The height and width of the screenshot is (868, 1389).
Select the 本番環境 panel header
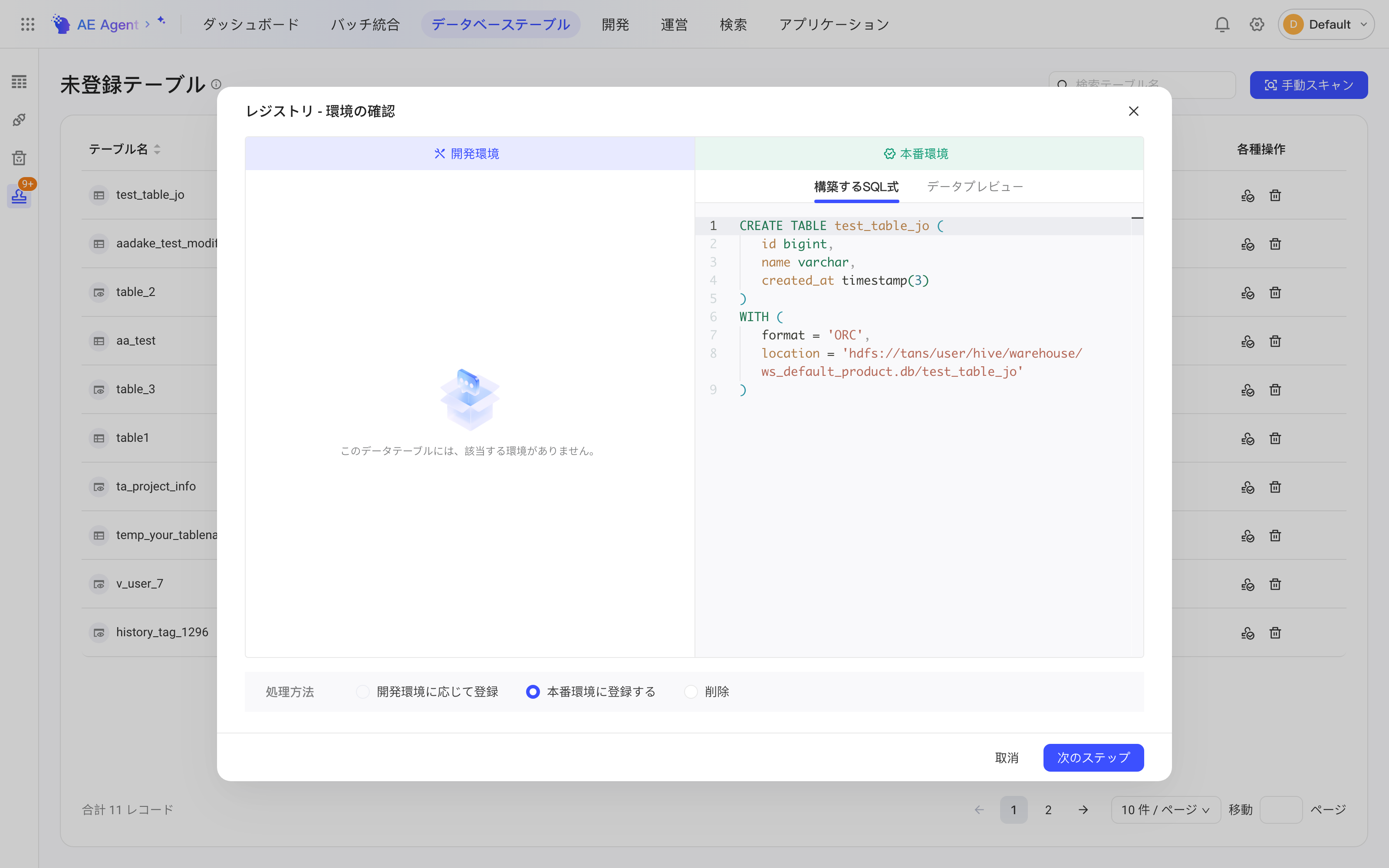coord(919,153)
